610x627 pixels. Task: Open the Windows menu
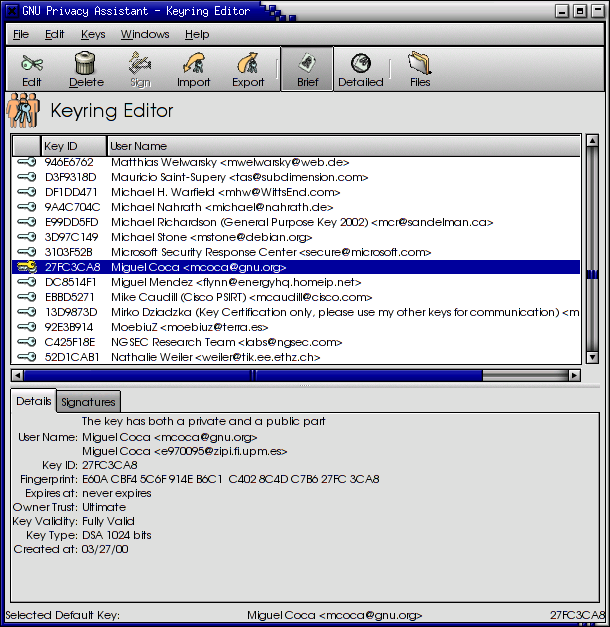(145, 34)
